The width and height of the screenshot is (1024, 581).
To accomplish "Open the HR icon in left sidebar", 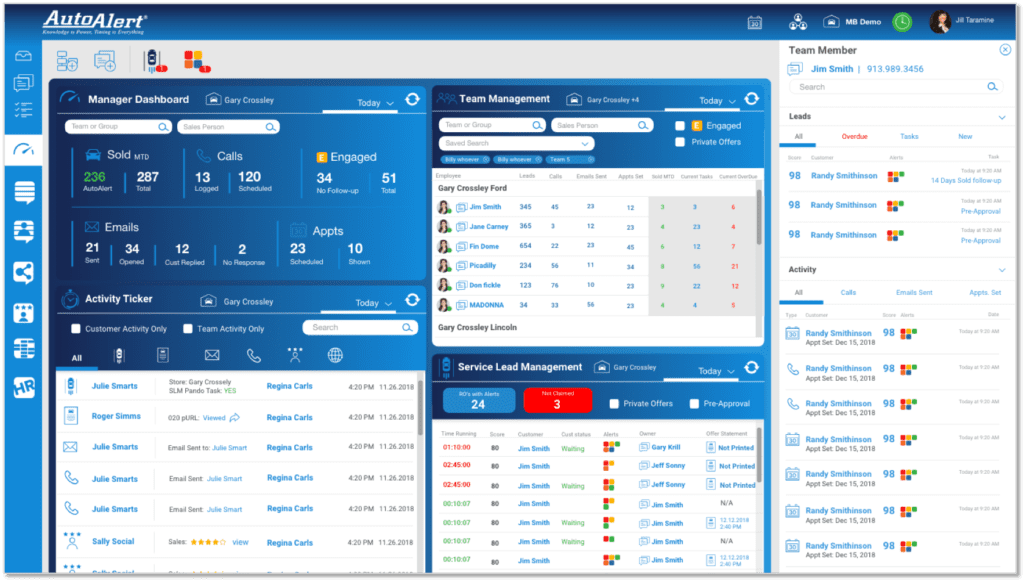I will (24, 388).
